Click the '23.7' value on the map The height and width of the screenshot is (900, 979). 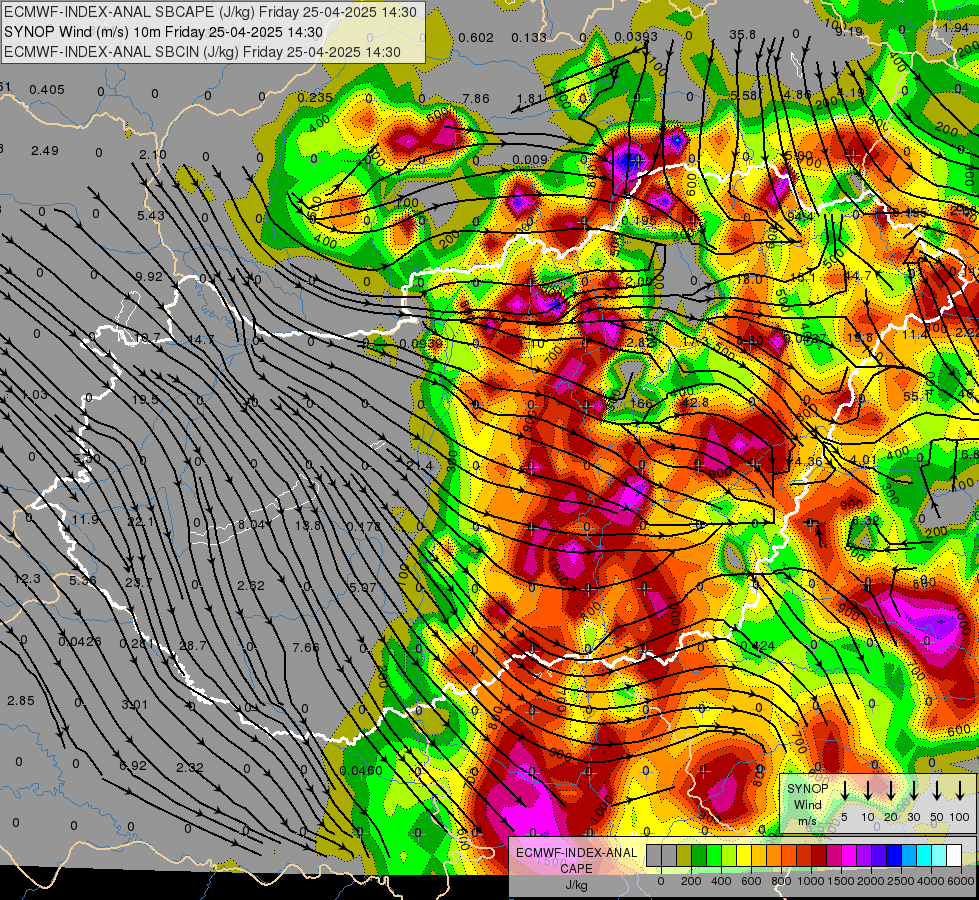(x=139, y=582)
